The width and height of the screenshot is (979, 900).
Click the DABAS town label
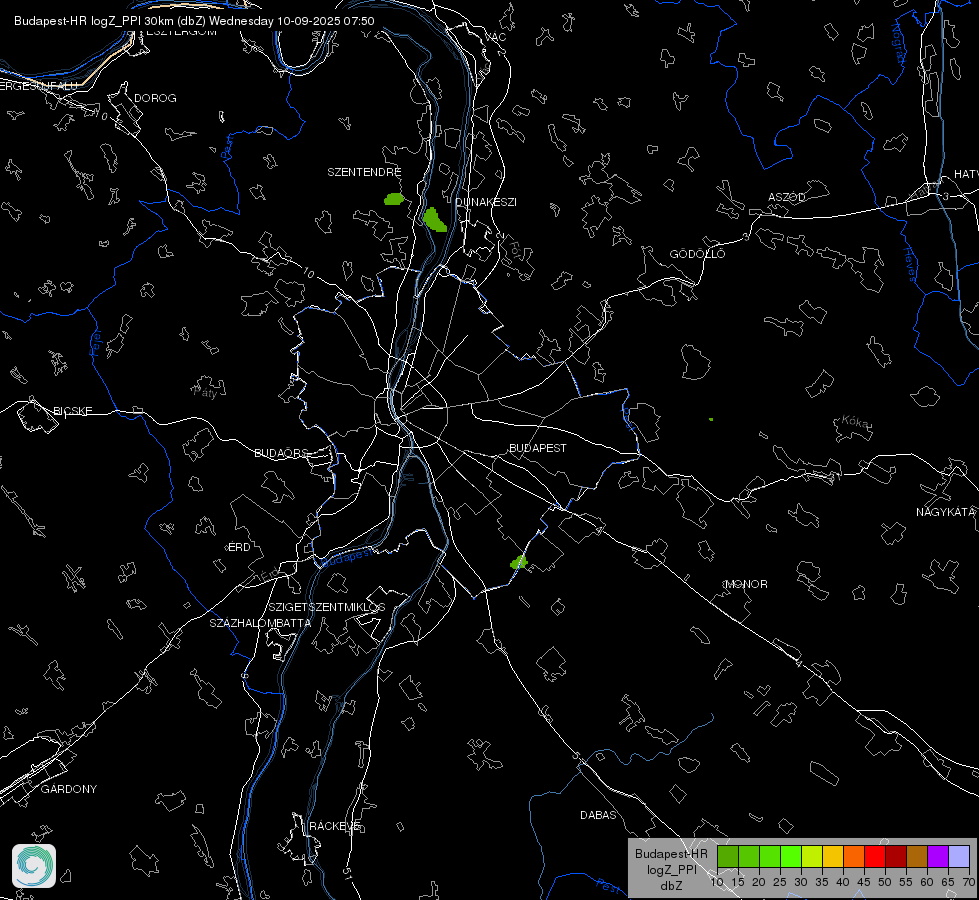coord(598,815)
